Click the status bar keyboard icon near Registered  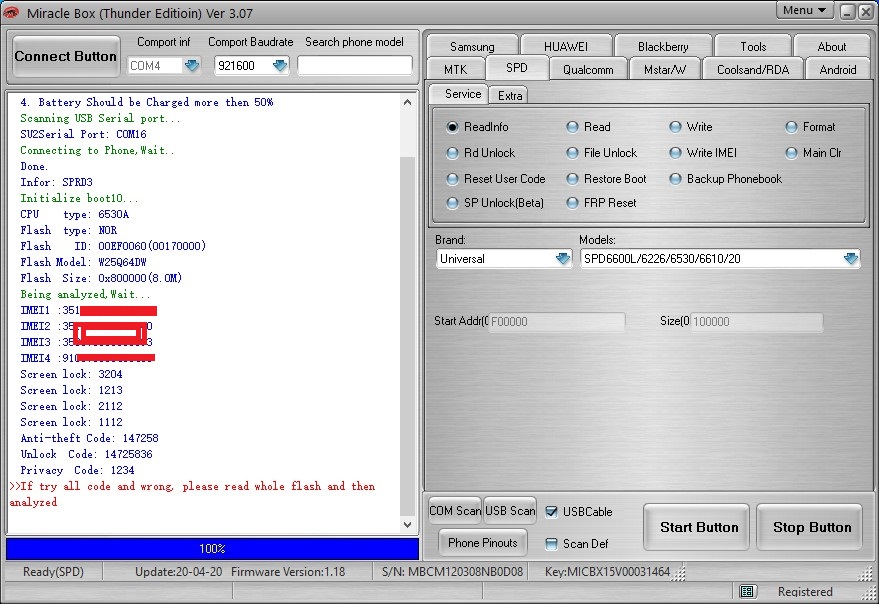(x=746, y=591)
